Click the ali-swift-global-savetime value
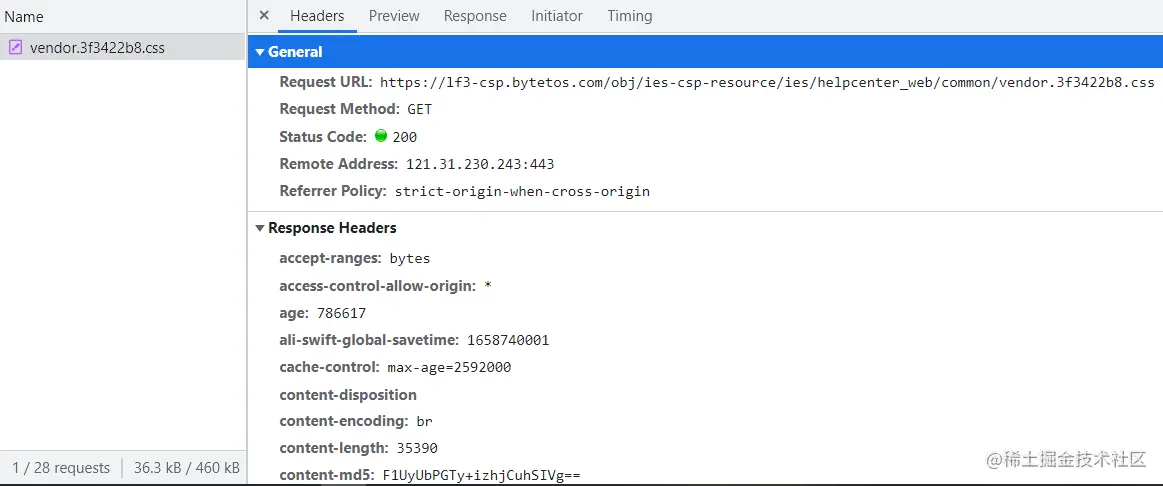1163x486 pixels. pyautogui.click(x=507, y=340)
